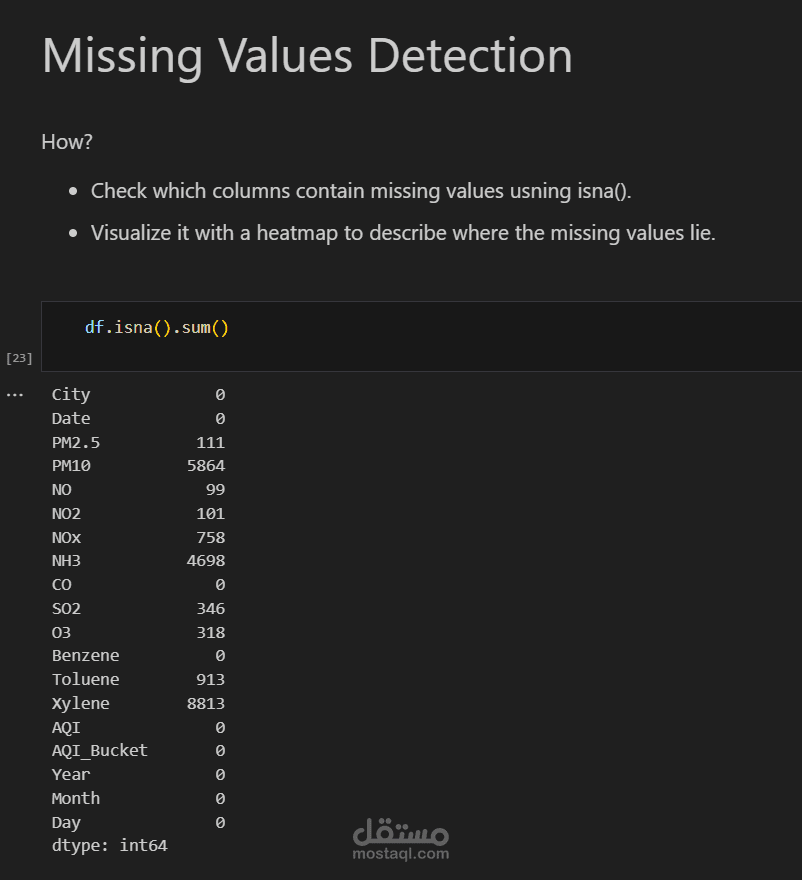Click the Missing Values Detection heading
802x880 pixels.
pyautogui.click(x=307, y=56)
